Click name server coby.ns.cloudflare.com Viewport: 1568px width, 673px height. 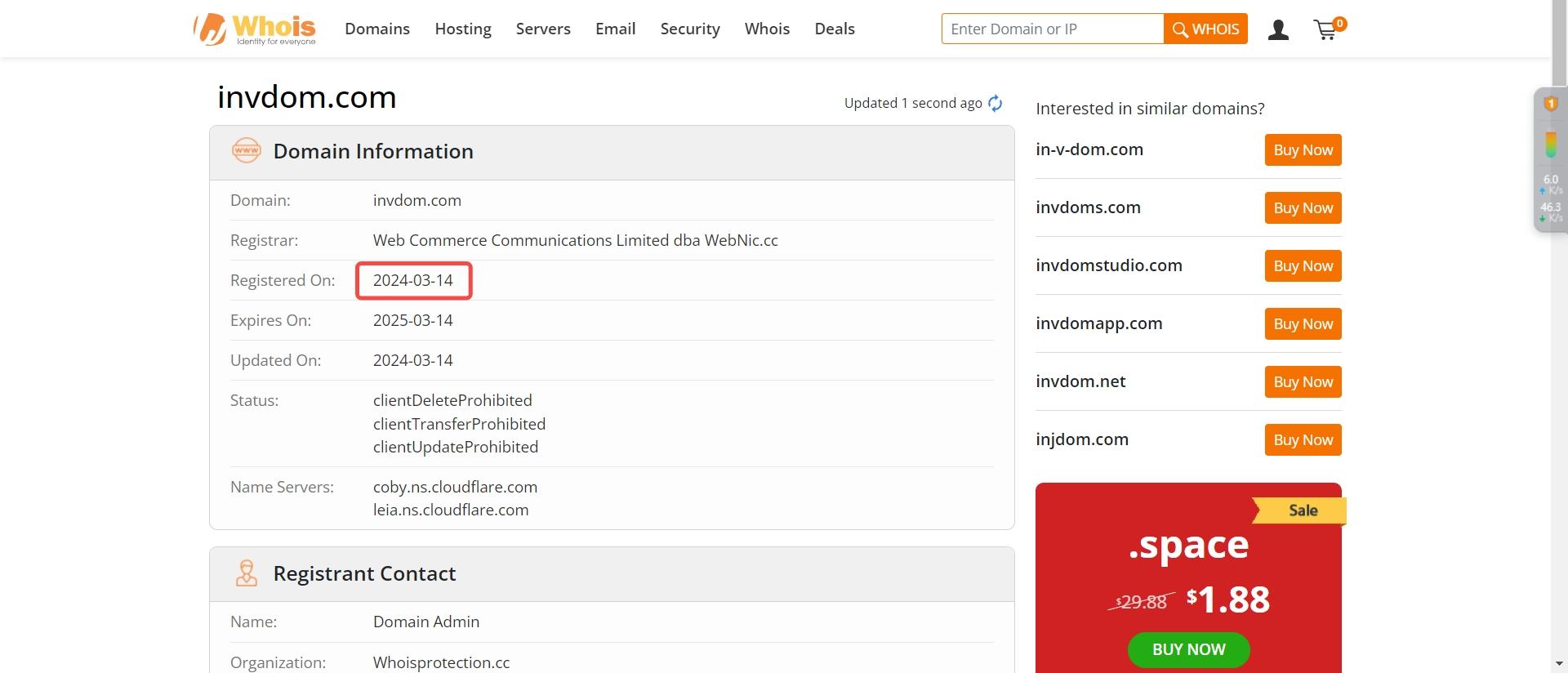[x=455, y=487]
